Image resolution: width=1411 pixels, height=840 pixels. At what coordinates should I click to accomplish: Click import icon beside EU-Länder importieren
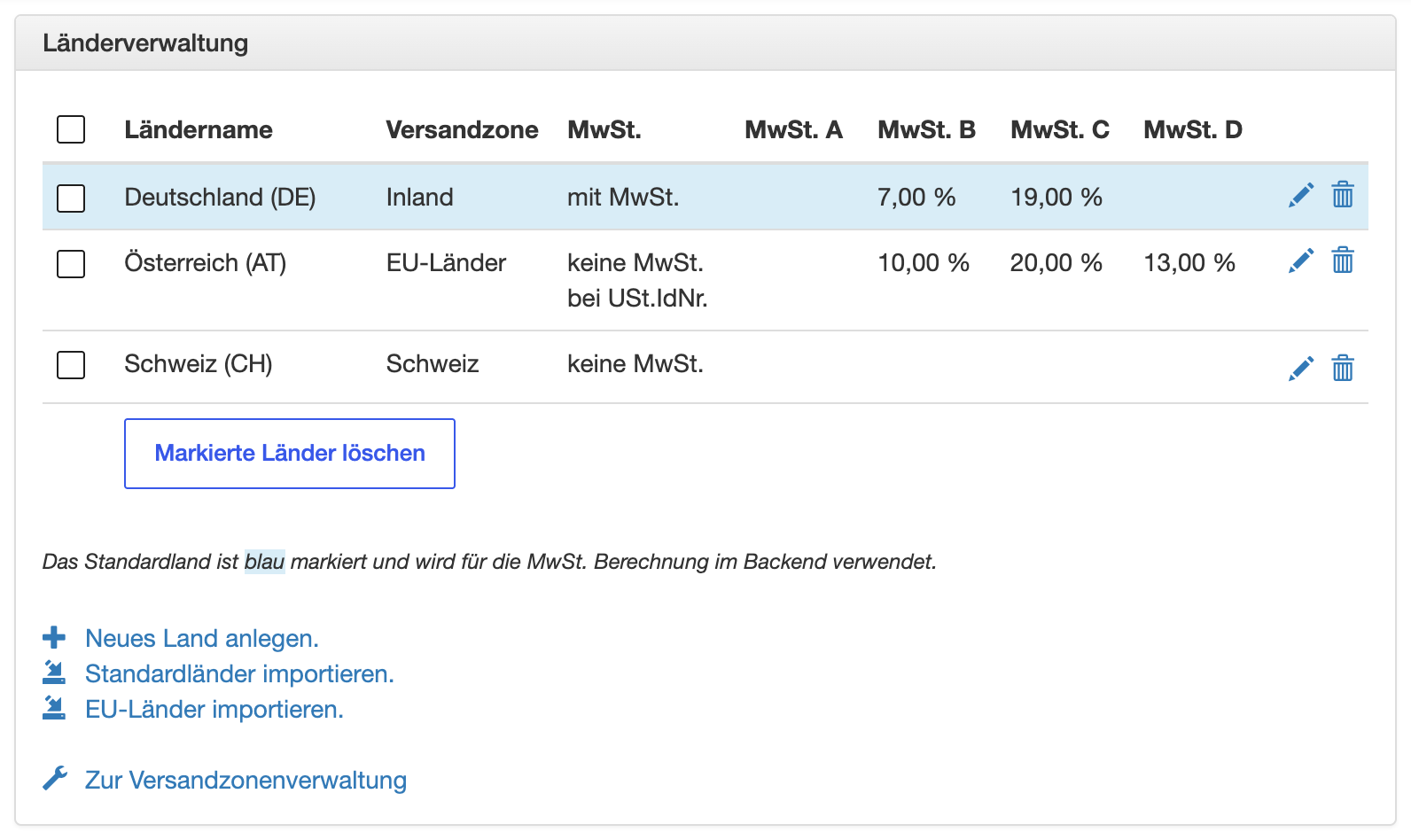(54, 708)
